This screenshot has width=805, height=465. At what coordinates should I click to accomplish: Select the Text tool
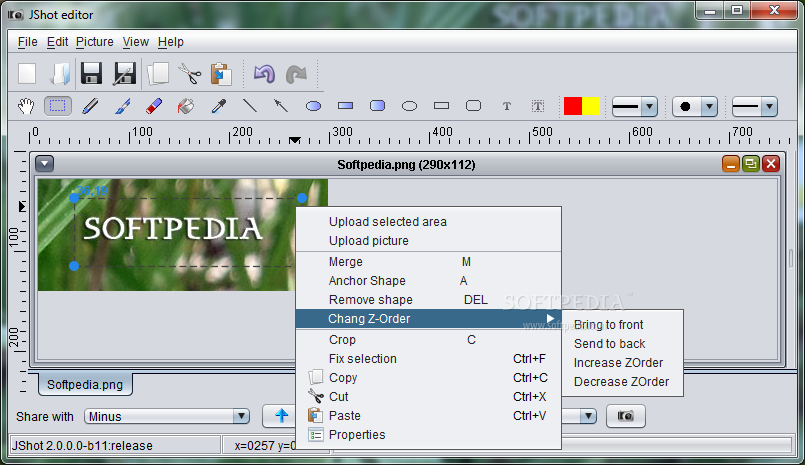[x=507, y=106]
